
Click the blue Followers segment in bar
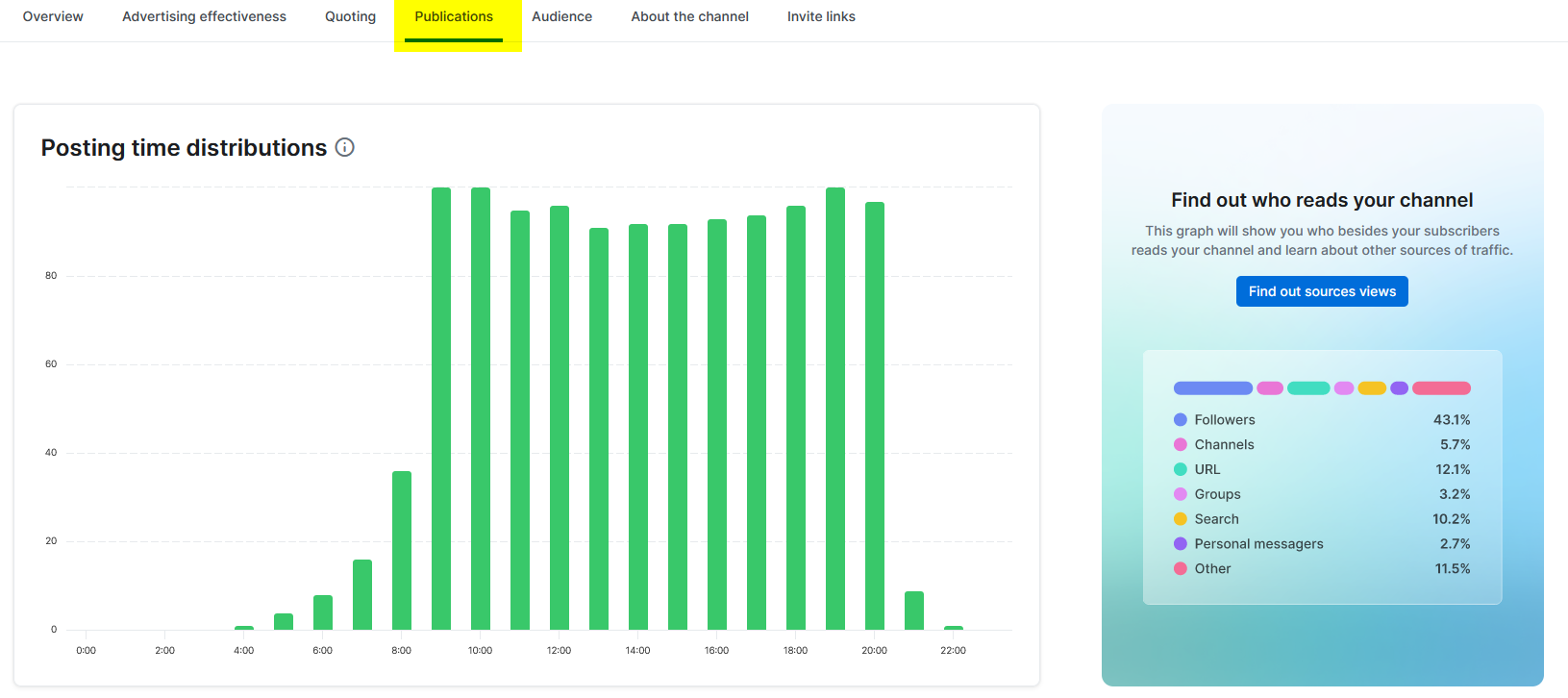[1212, 388]
